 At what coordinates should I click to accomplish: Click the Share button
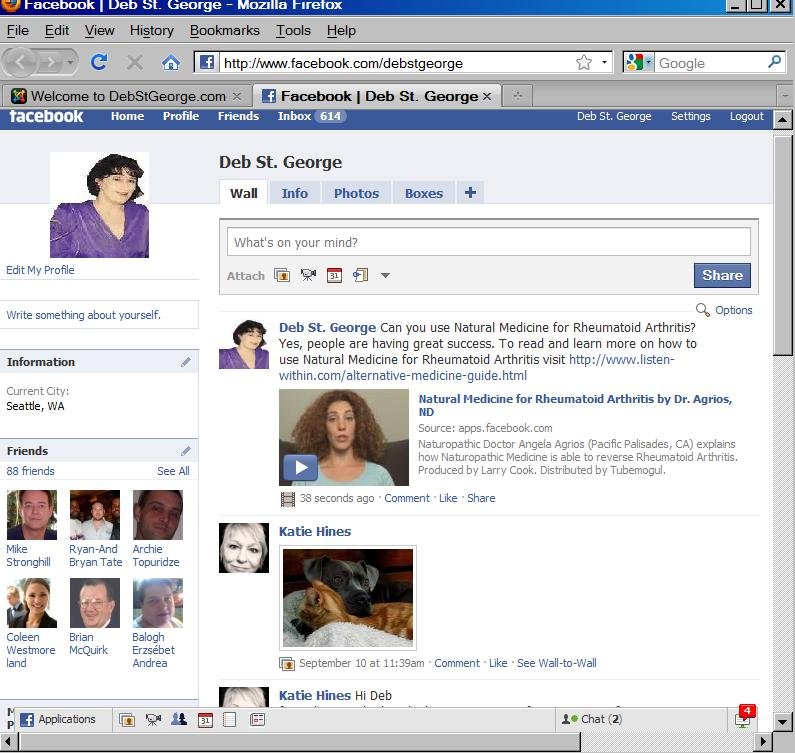[722, 275]
